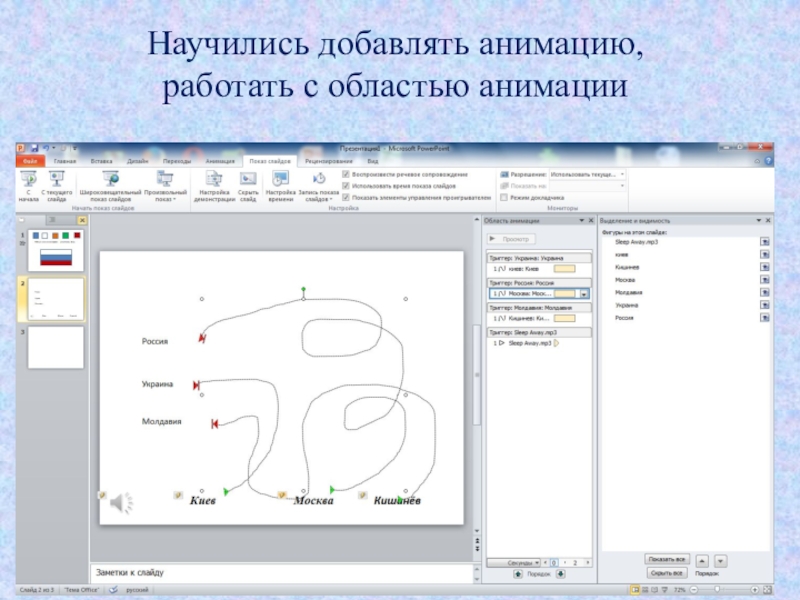Switch to the 'Анимация' ribbon tab

point(219,160)
